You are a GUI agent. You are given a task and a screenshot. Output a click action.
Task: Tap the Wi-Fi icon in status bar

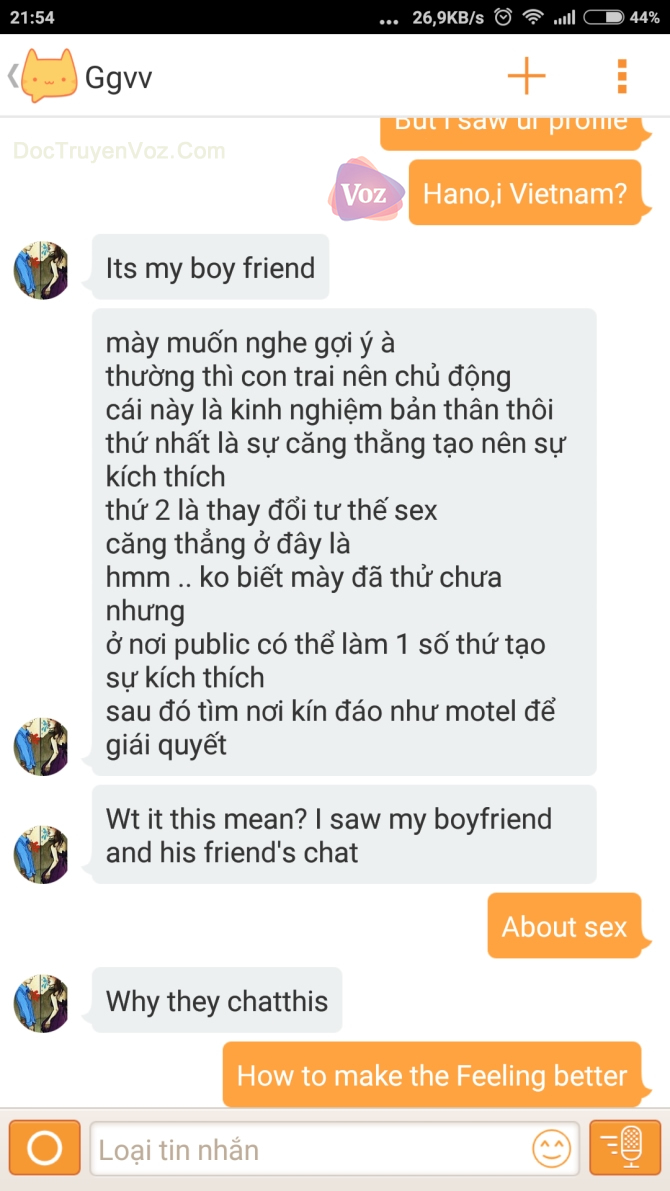[535, 17]
